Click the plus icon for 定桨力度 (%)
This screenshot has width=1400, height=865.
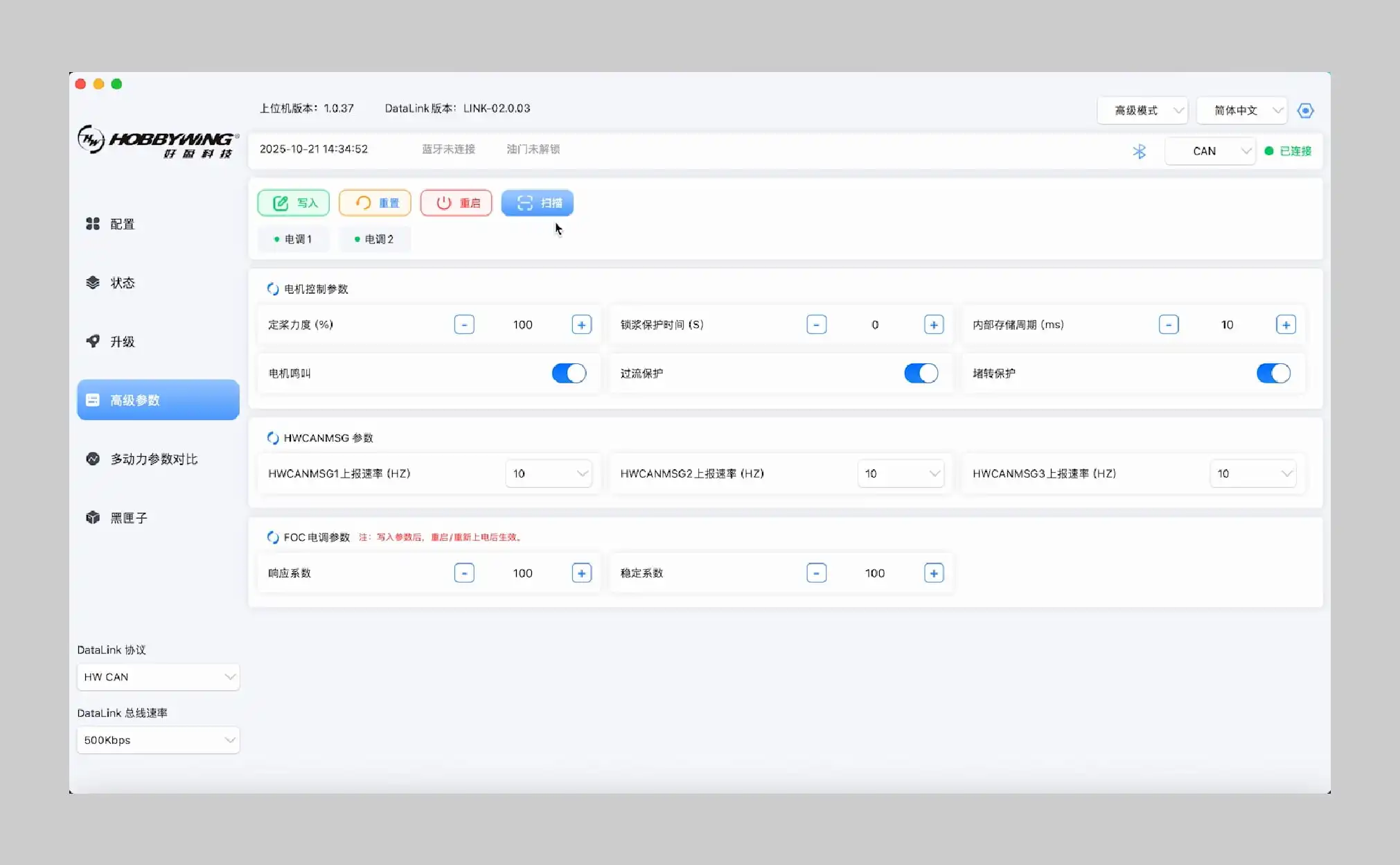581,324
